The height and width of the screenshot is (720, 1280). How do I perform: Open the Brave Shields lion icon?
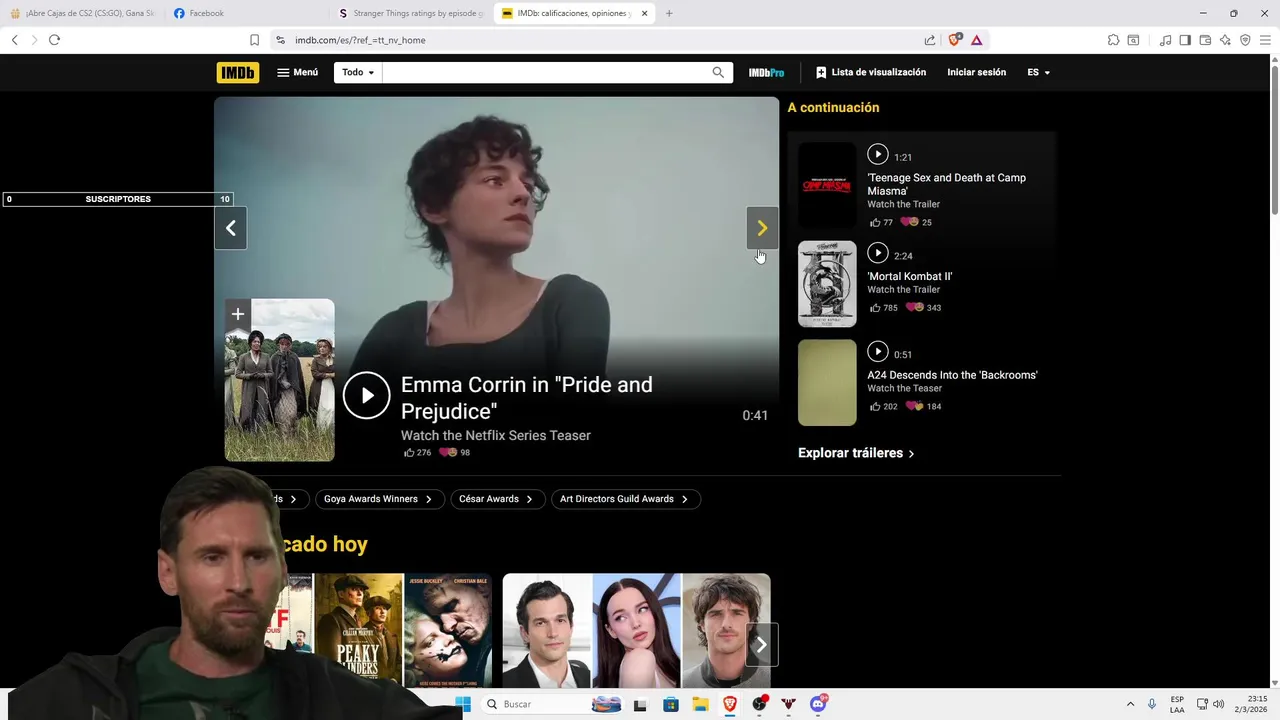[x=954, y=40]
